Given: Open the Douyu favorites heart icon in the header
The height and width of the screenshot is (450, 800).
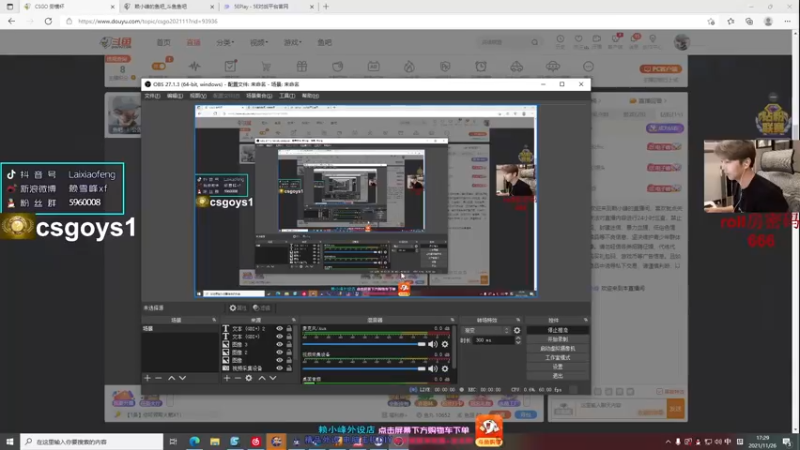Looking at the screenshot, I should 579,39.
